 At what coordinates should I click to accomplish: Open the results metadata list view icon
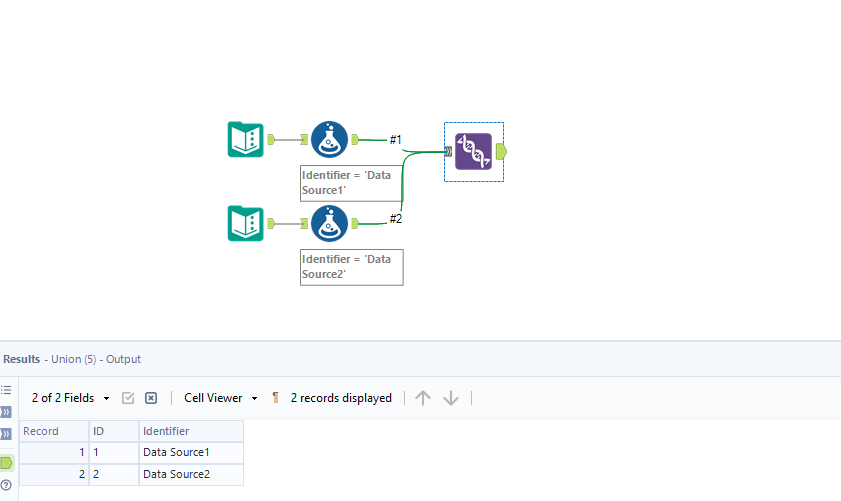click(7, 390)
